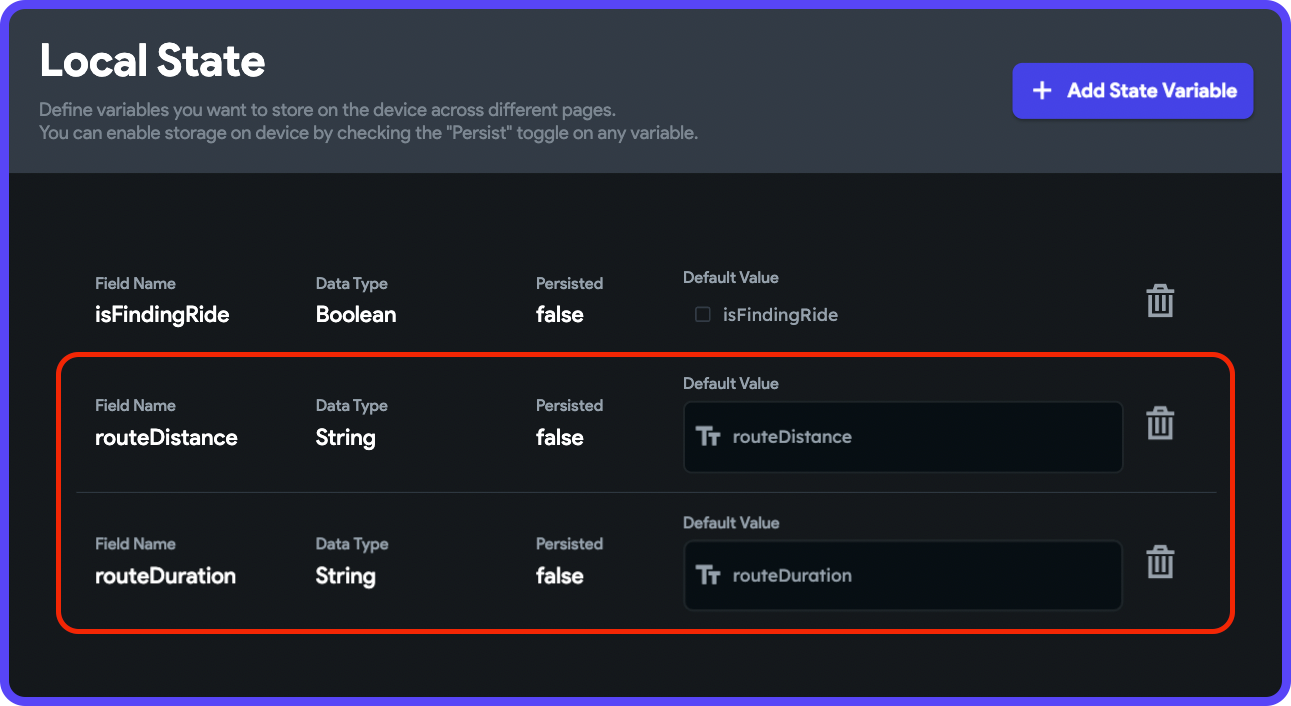Click the plus icon on Add State Variable
This screenshot has height=706, width=1291.
pyautogui.click(x=1041, y=90)
